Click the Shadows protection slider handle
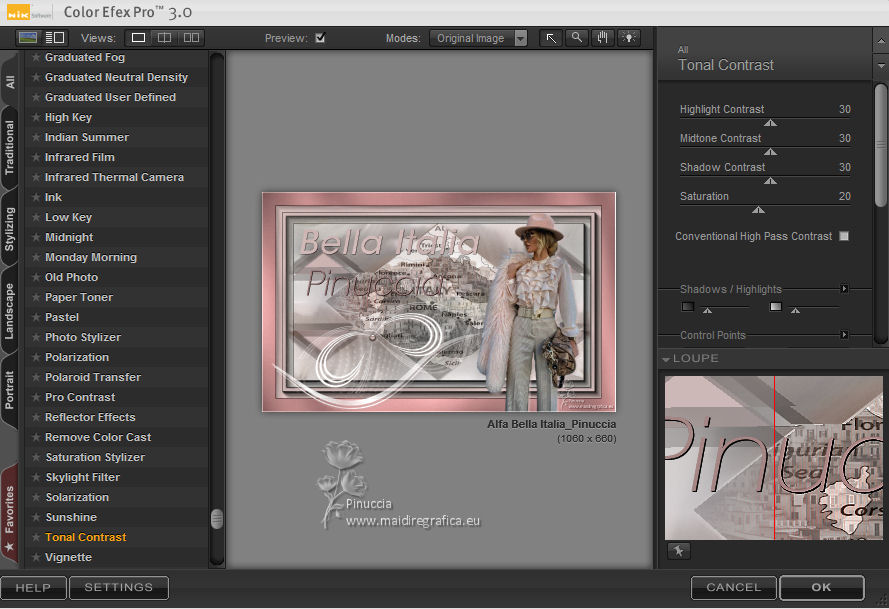 [707, 310]
